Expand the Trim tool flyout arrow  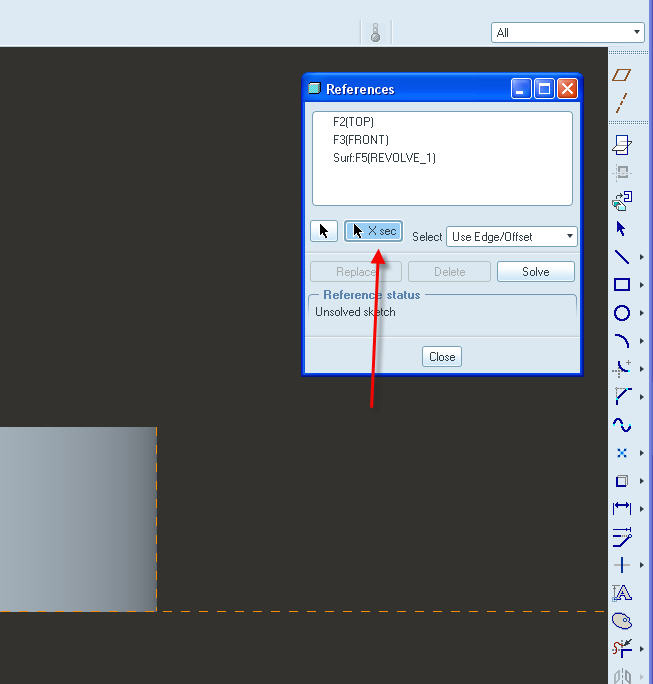click(x=642, y=649)
